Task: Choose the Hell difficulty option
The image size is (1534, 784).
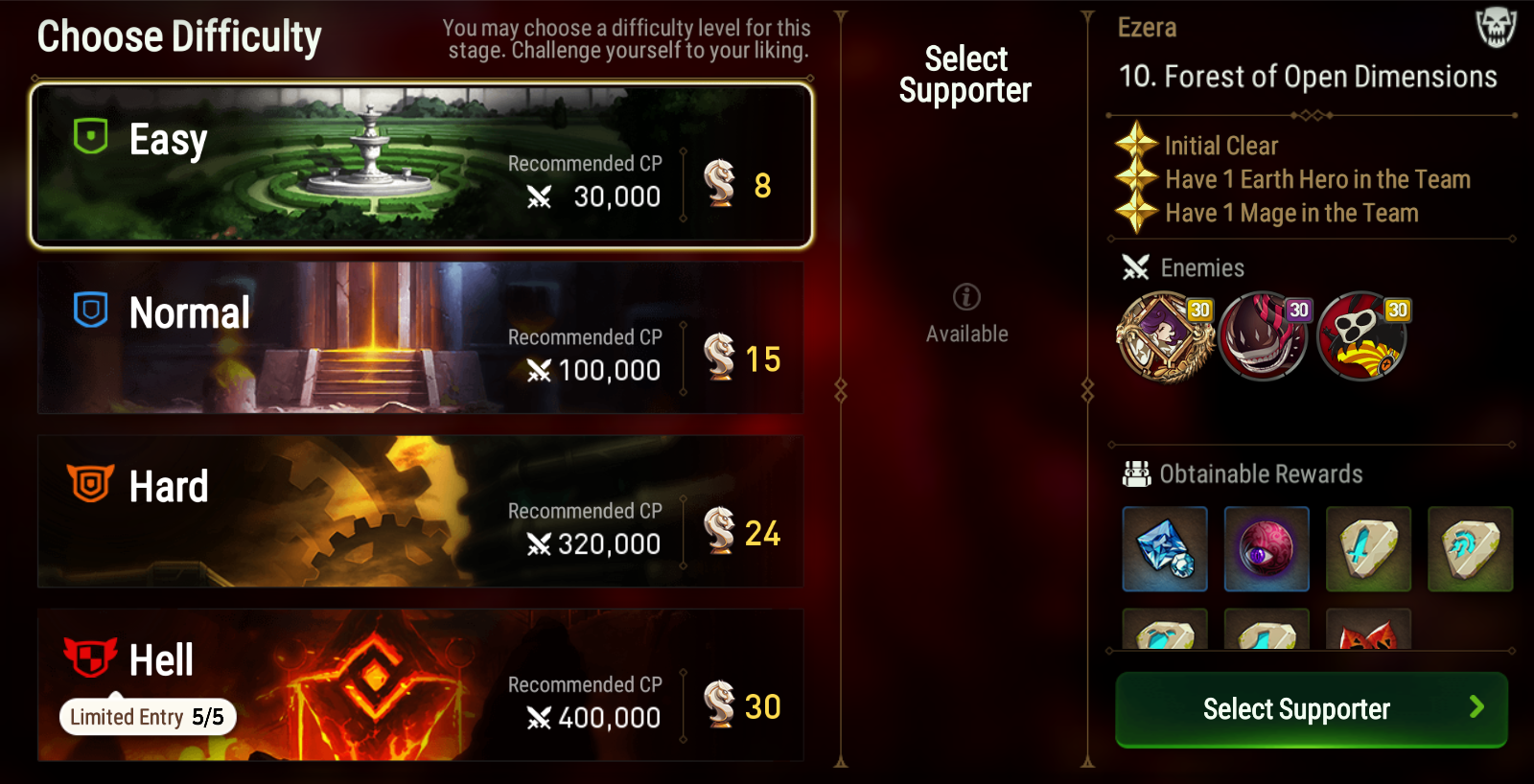Action: pos(420,685)
